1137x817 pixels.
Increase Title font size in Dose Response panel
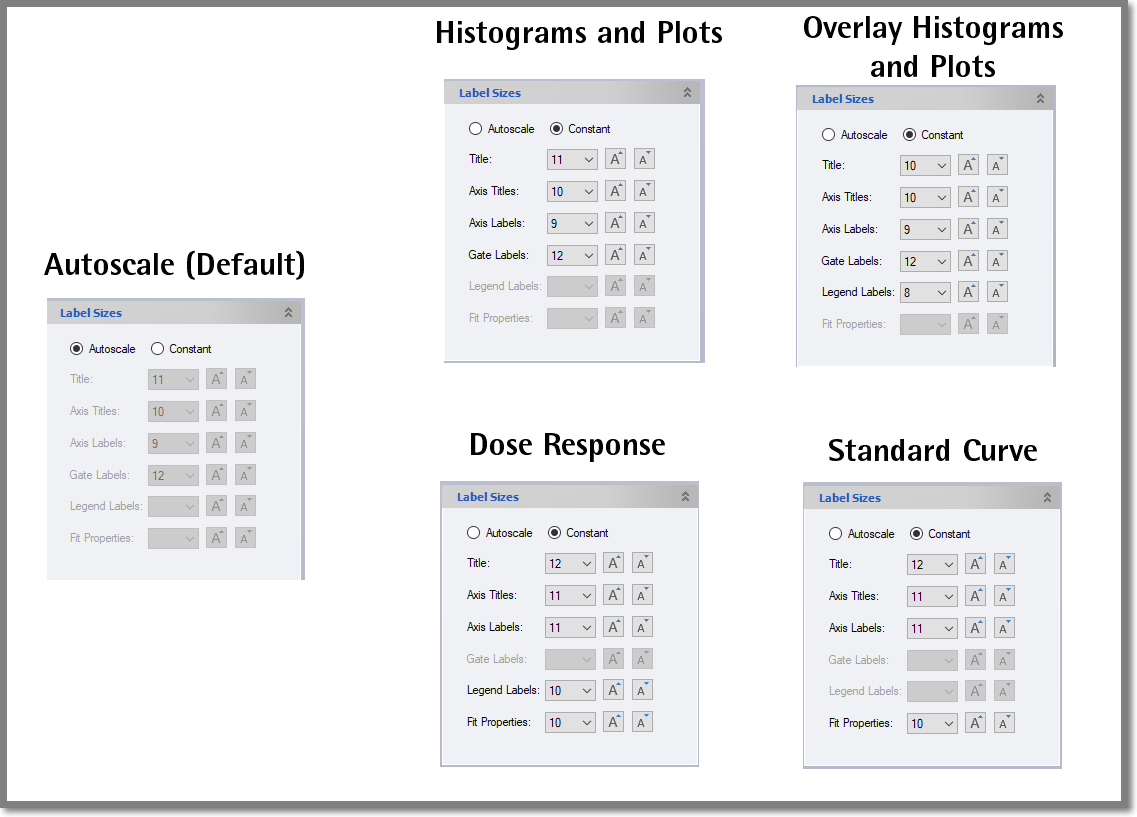(613, 563)
